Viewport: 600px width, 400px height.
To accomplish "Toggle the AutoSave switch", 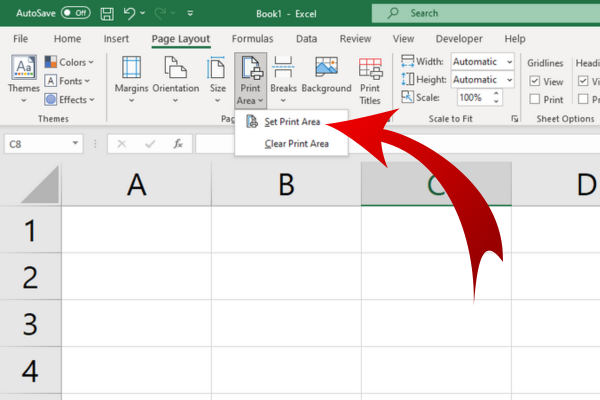I will (76, 13).
